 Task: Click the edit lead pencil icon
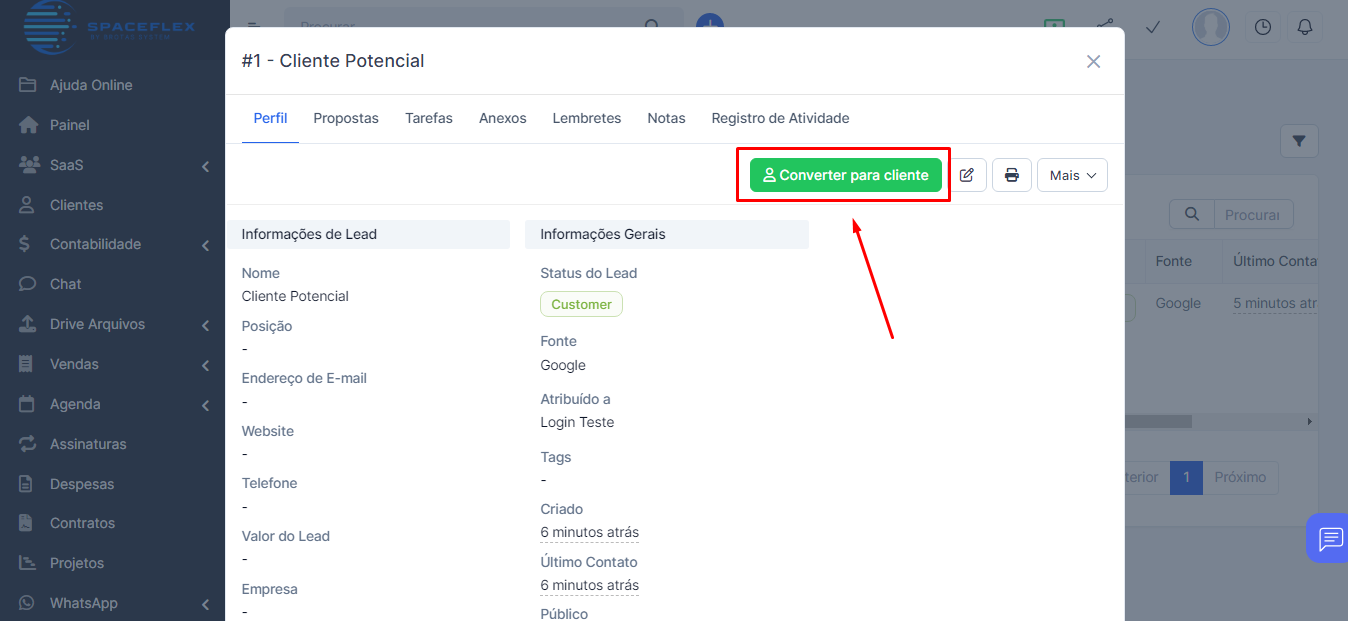967,175
